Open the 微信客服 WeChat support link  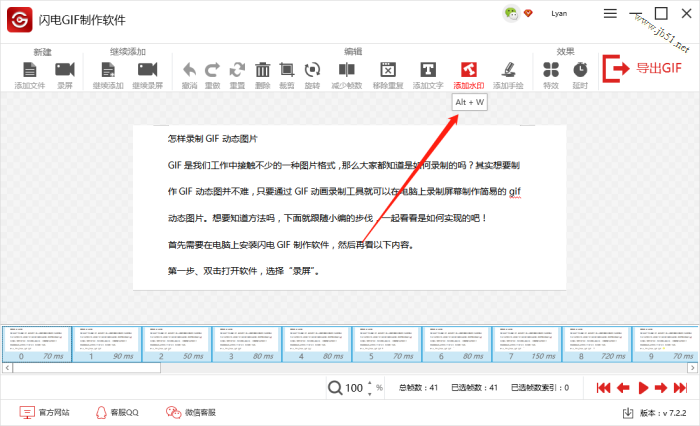tap(191, 413)
